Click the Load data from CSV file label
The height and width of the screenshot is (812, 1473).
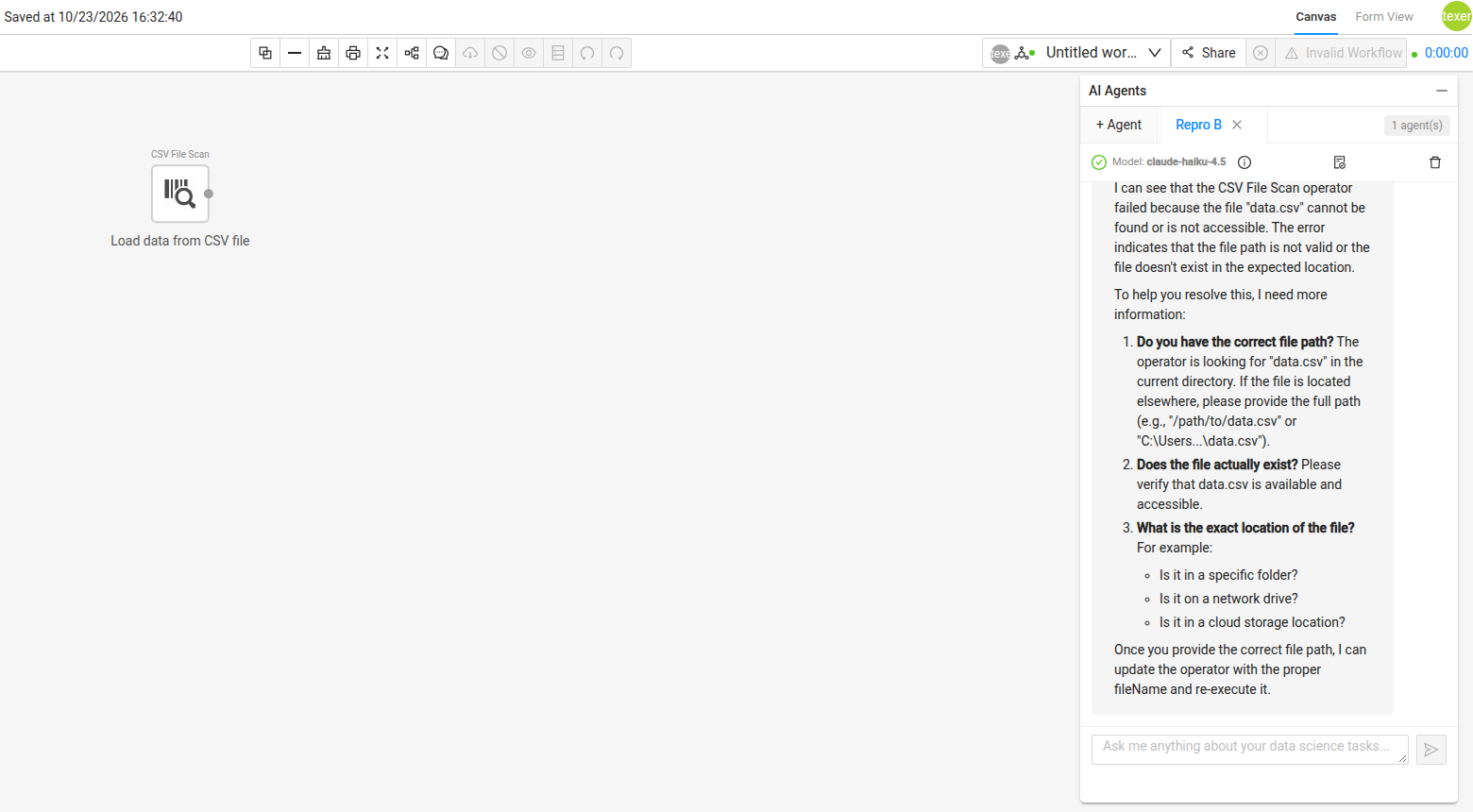coord(180,241)
